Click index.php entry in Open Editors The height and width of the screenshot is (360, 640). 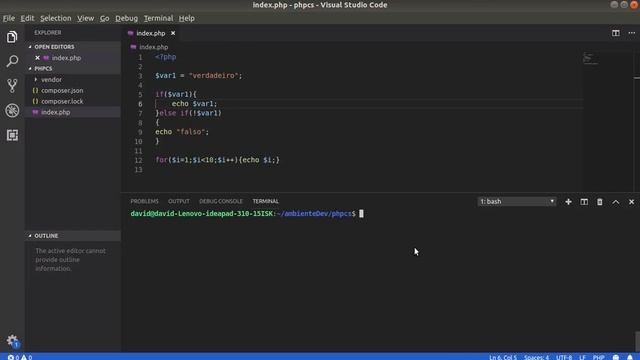(x=66, y=58)
